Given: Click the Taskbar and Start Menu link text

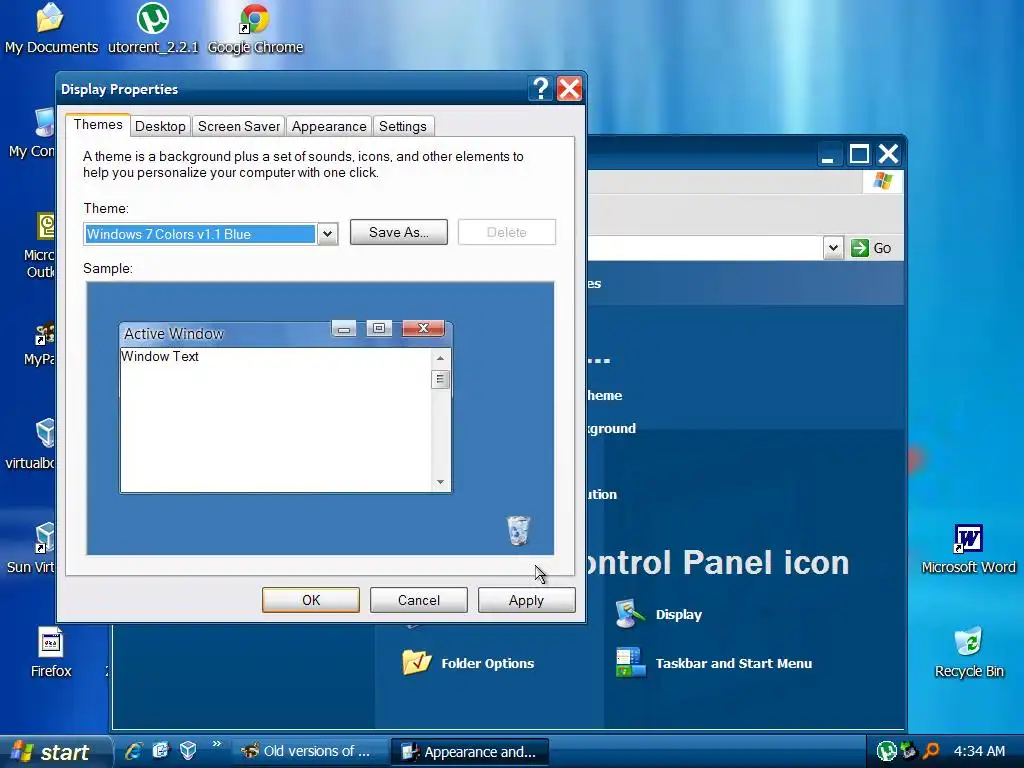Looking at the screenshot, I should pyautogui.click(x=733, y=664).
